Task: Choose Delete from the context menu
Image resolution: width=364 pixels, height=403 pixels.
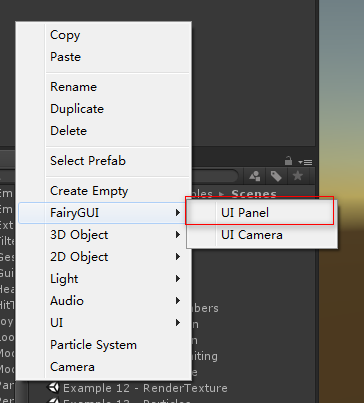Action: click(104, 131)
